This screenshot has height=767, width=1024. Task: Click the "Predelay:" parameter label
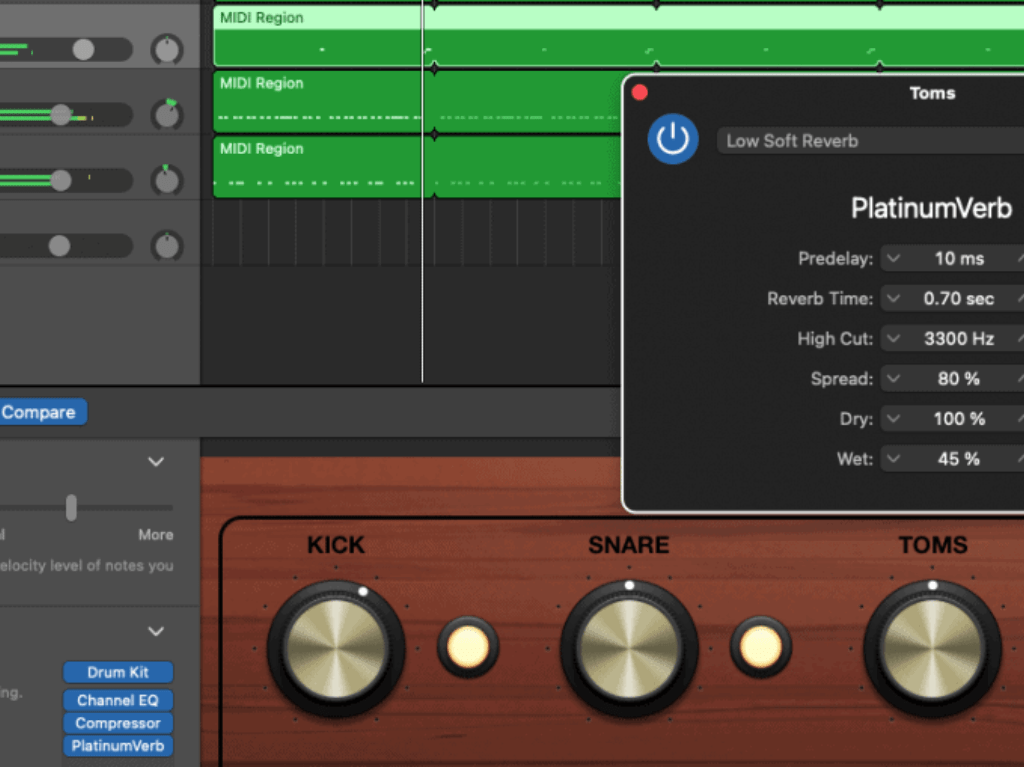835,259
